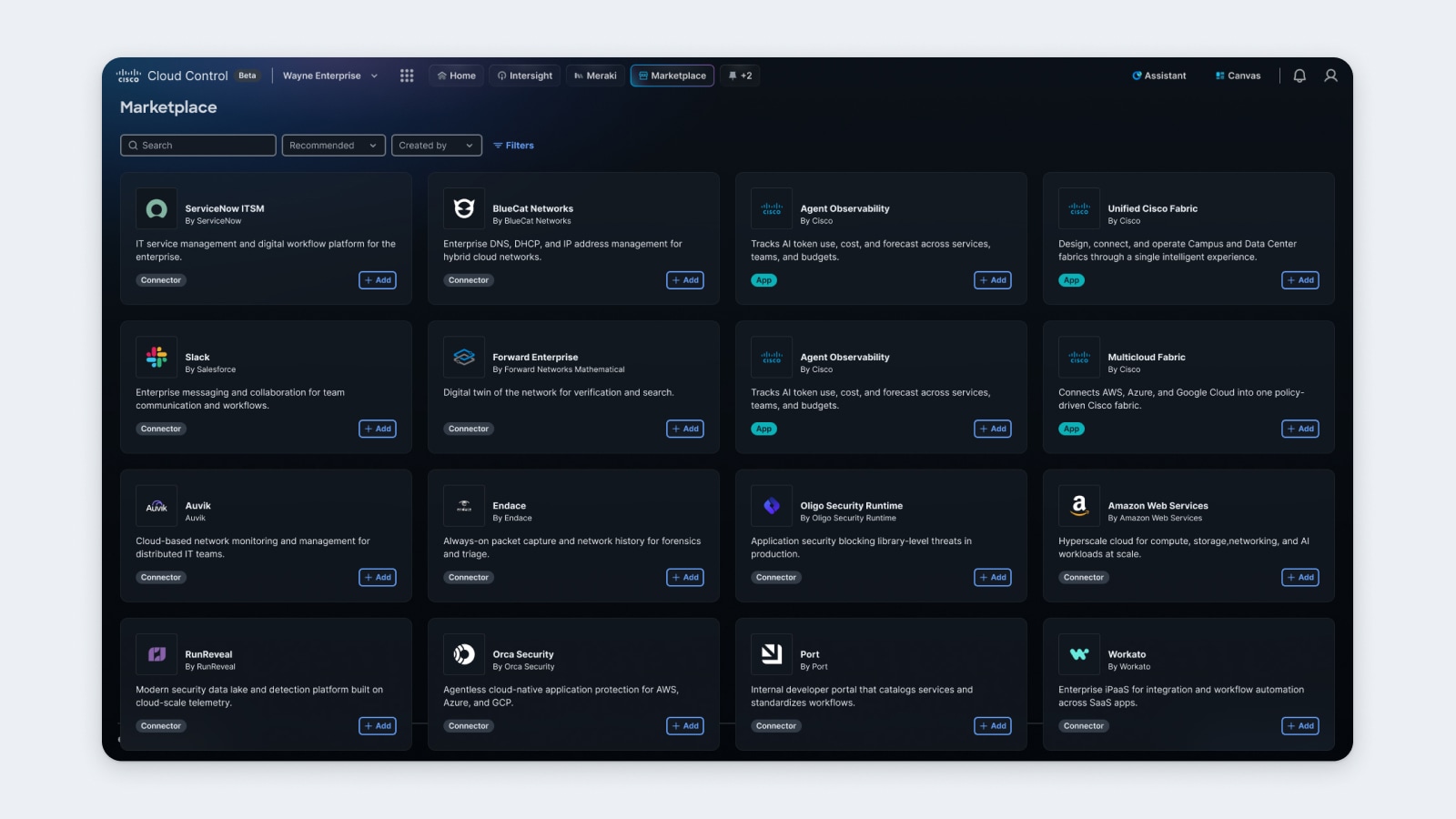Add the ServiceNow ITSM connector

pyautogui.click(x=378, y=280)
